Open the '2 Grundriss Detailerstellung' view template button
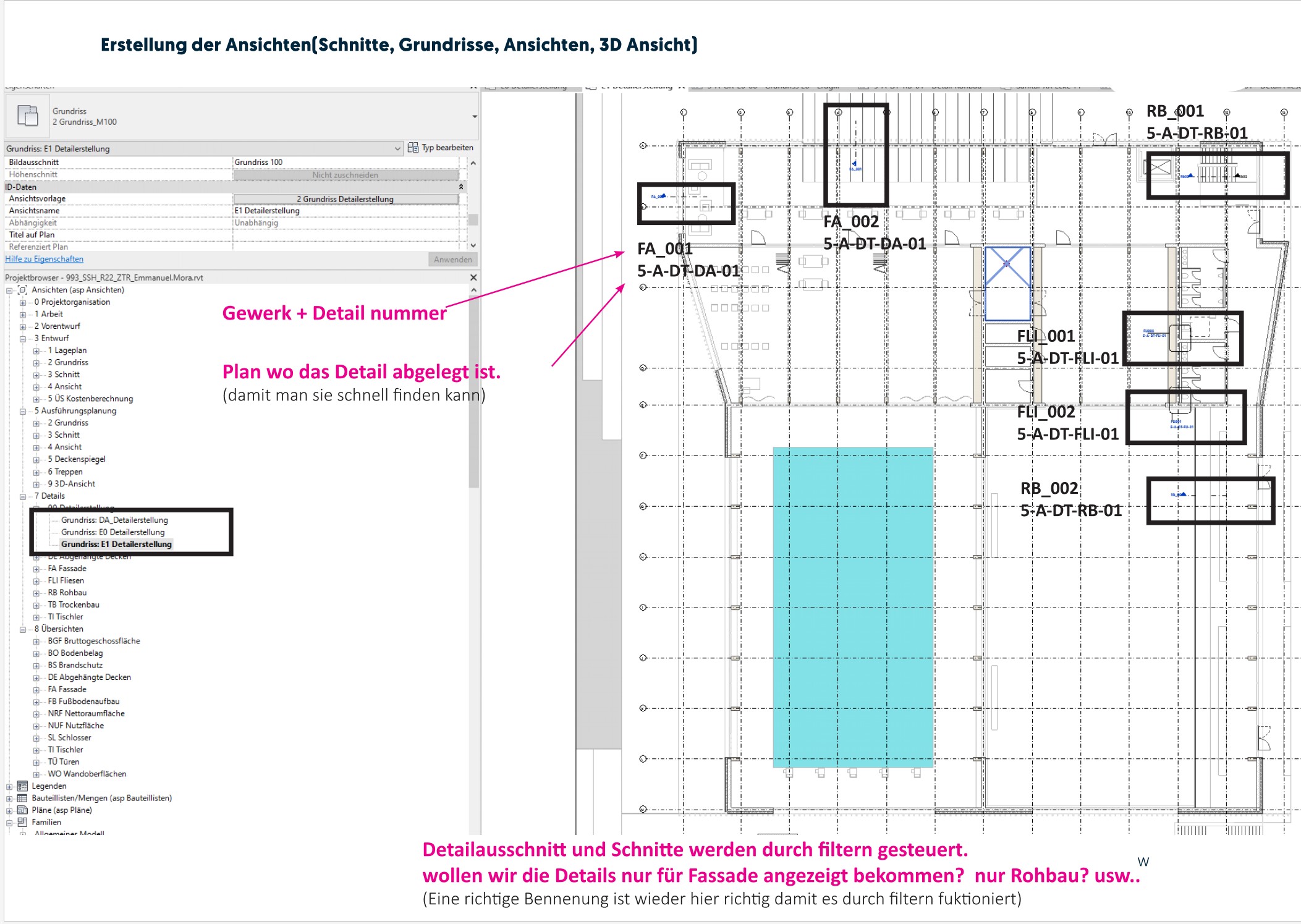This screenshot has height=924, width=1301. [x=345, y=199]
